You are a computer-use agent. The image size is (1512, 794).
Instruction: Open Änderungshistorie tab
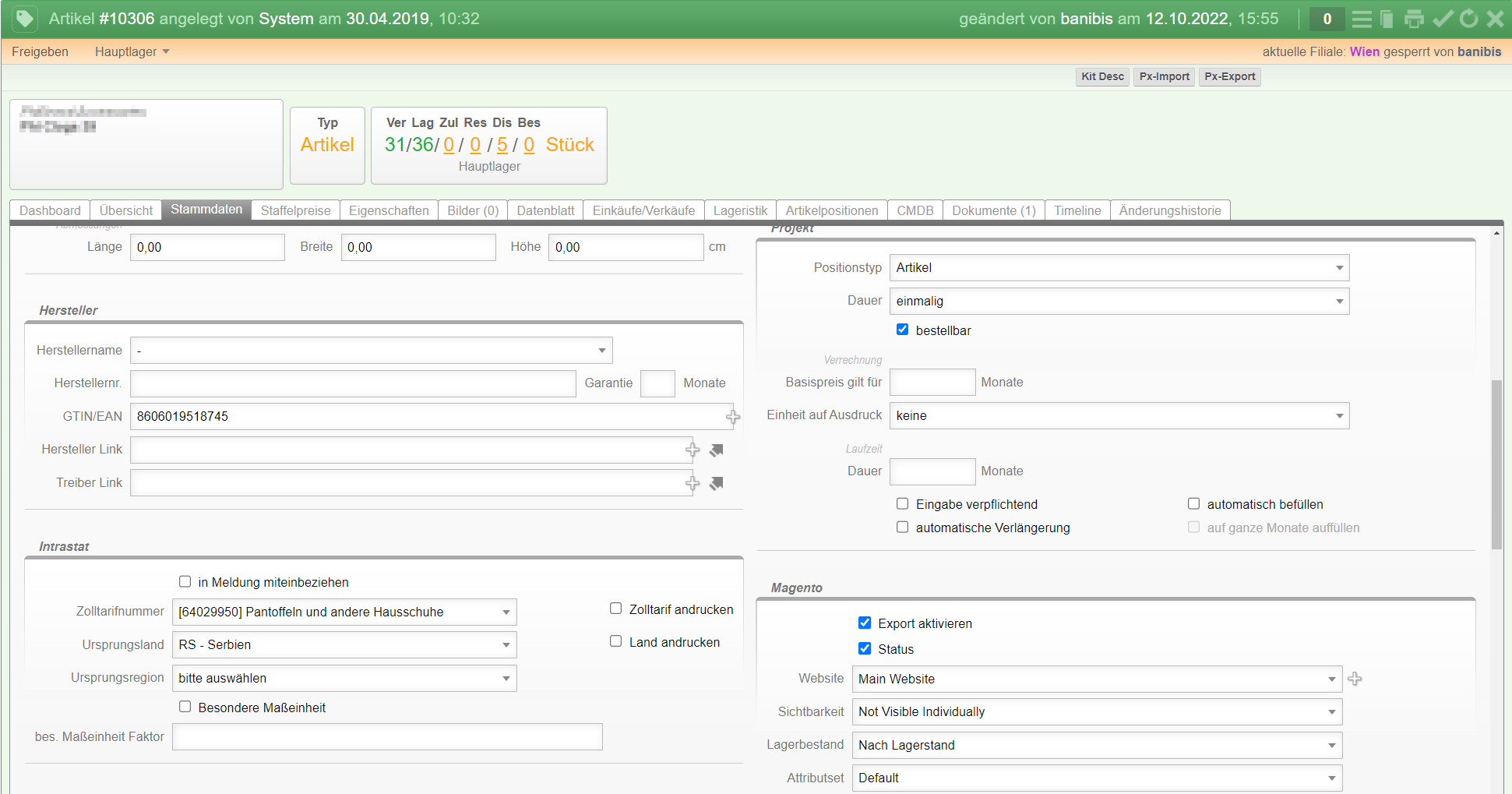click(1170, 210)
